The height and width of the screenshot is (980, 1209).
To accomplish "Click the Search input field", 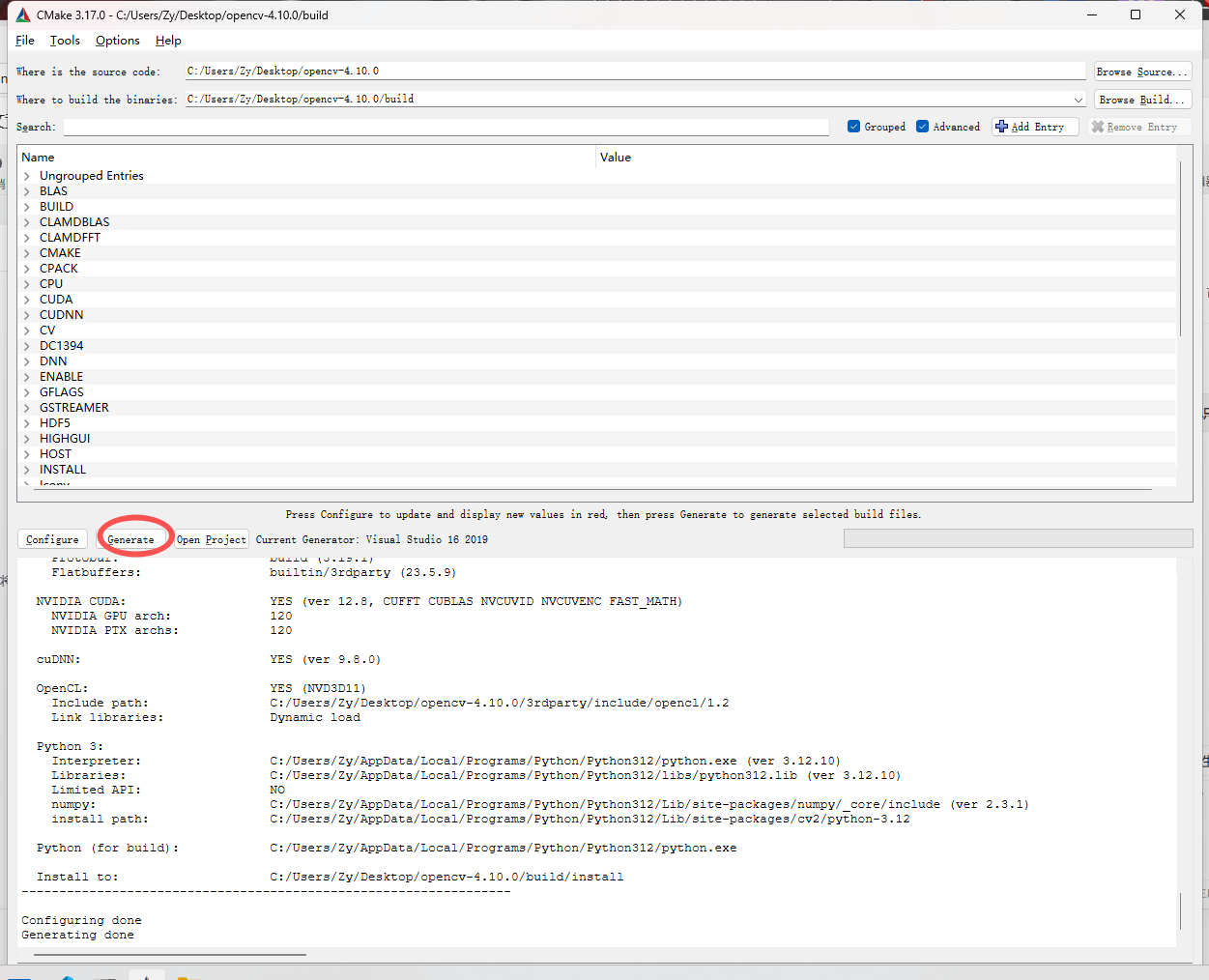I will [x=446, y=128].
